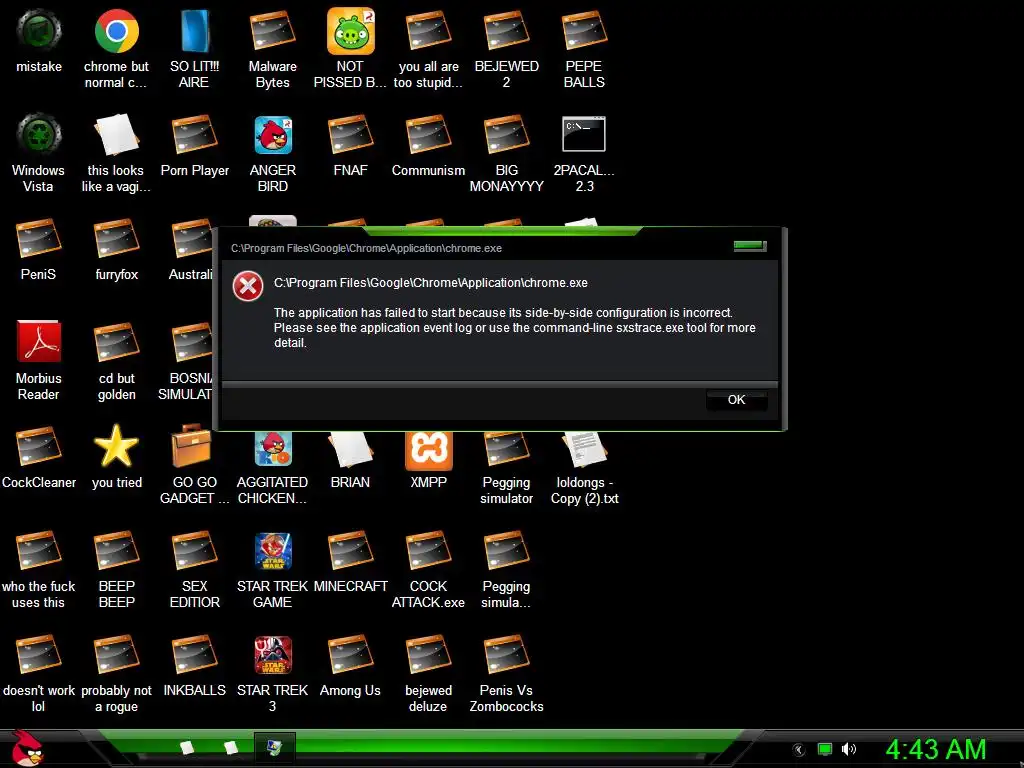Click the 'this looks like a vagi...' paper icon
The image size is (1024, 768).
(x=116, y=153)
